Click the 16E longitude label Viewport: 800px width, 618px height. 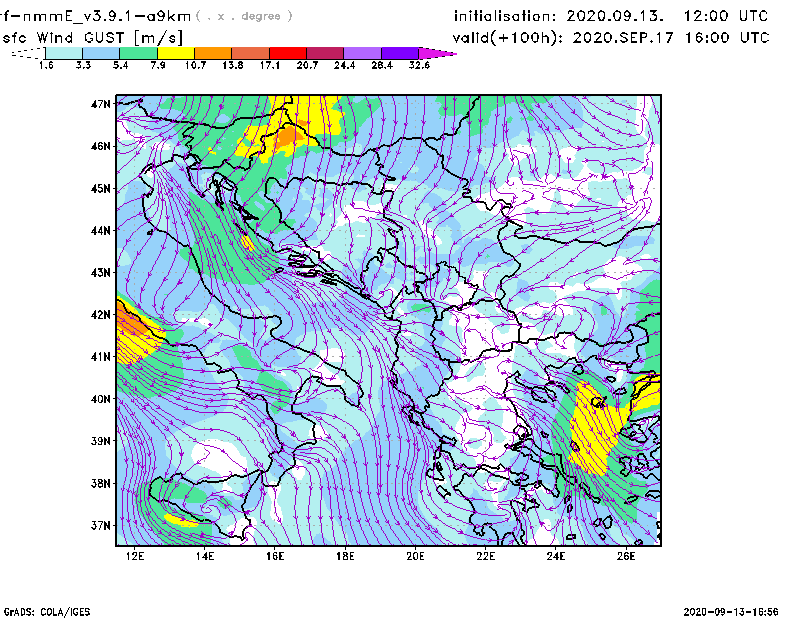pos(275,556)
